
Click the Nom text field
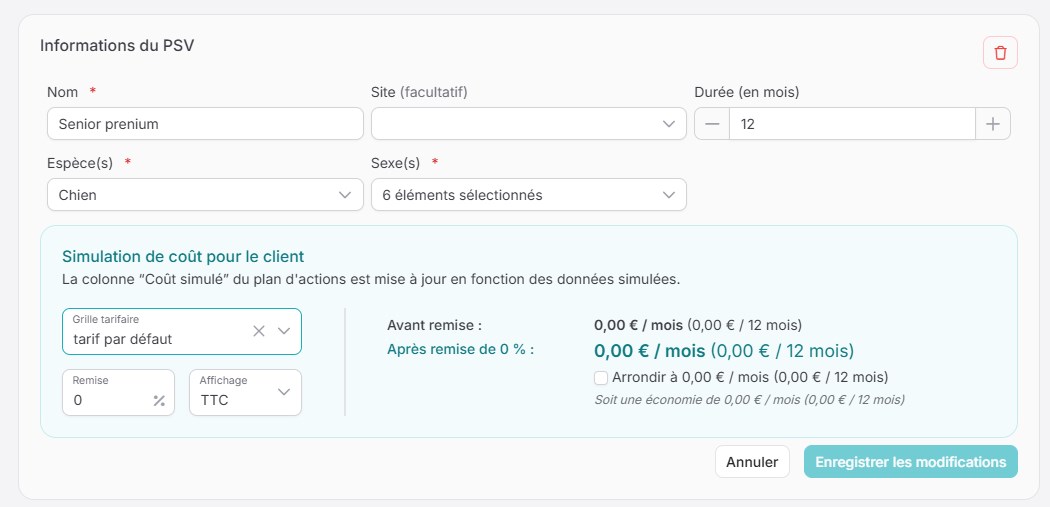tap(205, 124)
